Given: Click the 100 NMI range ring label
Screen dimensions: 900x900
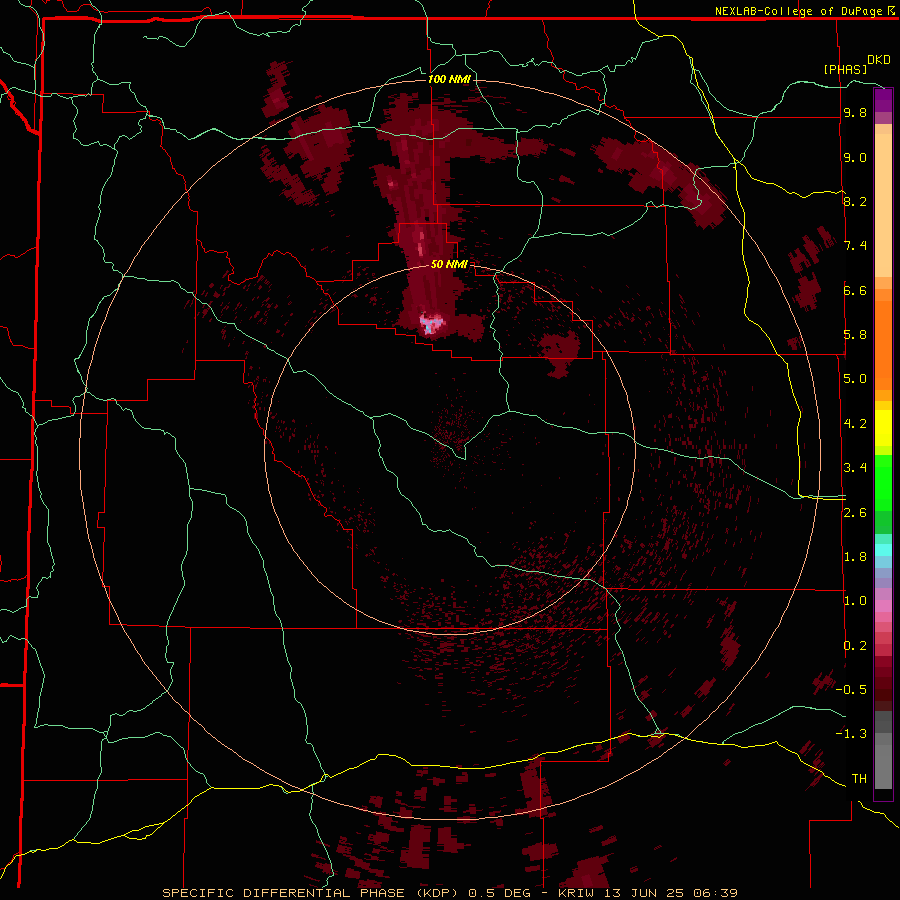Looking at the screenshot, I should pos(449,79).
